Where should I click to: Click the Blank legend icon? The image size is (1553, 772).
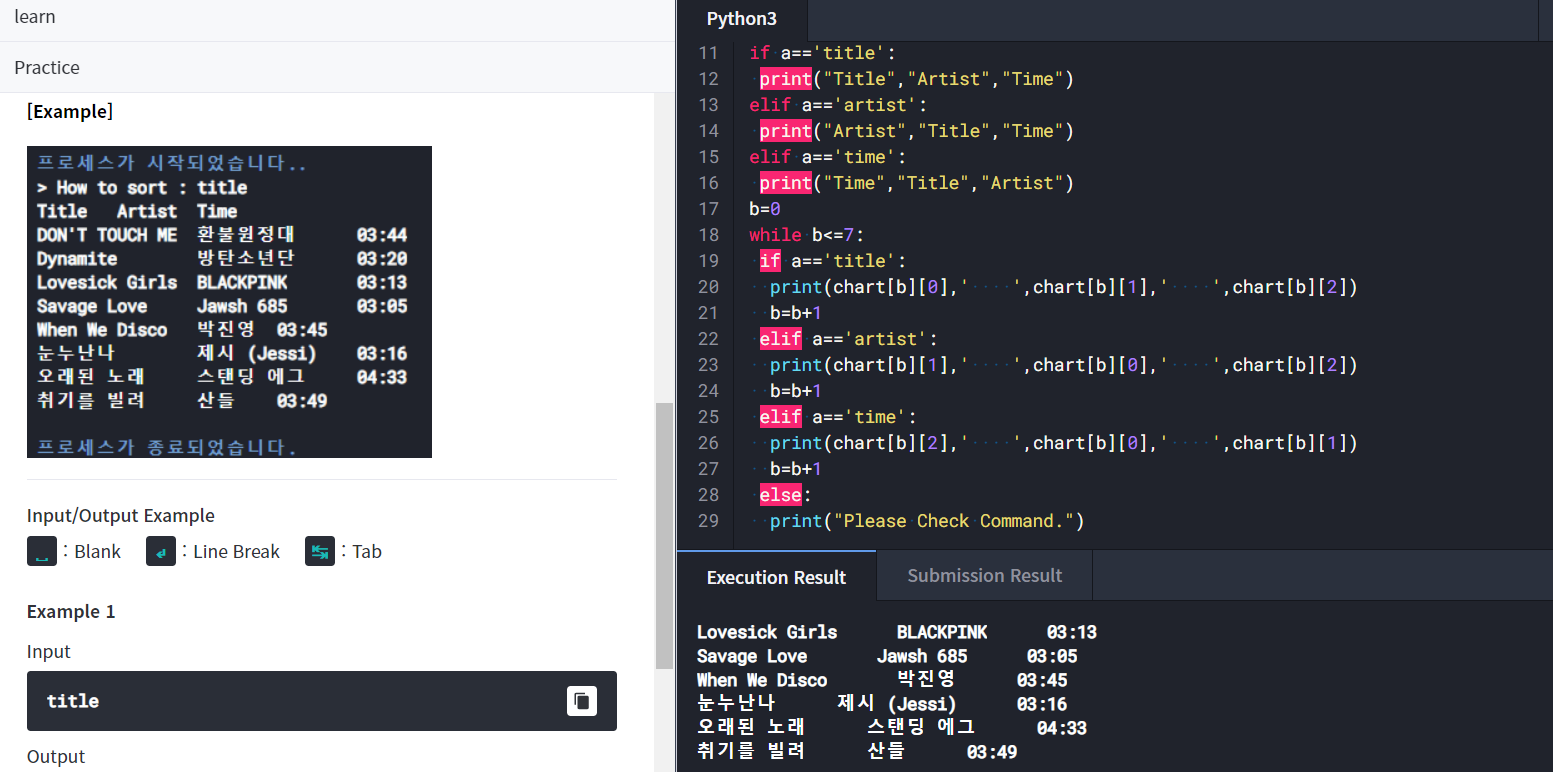pos(42,551)
